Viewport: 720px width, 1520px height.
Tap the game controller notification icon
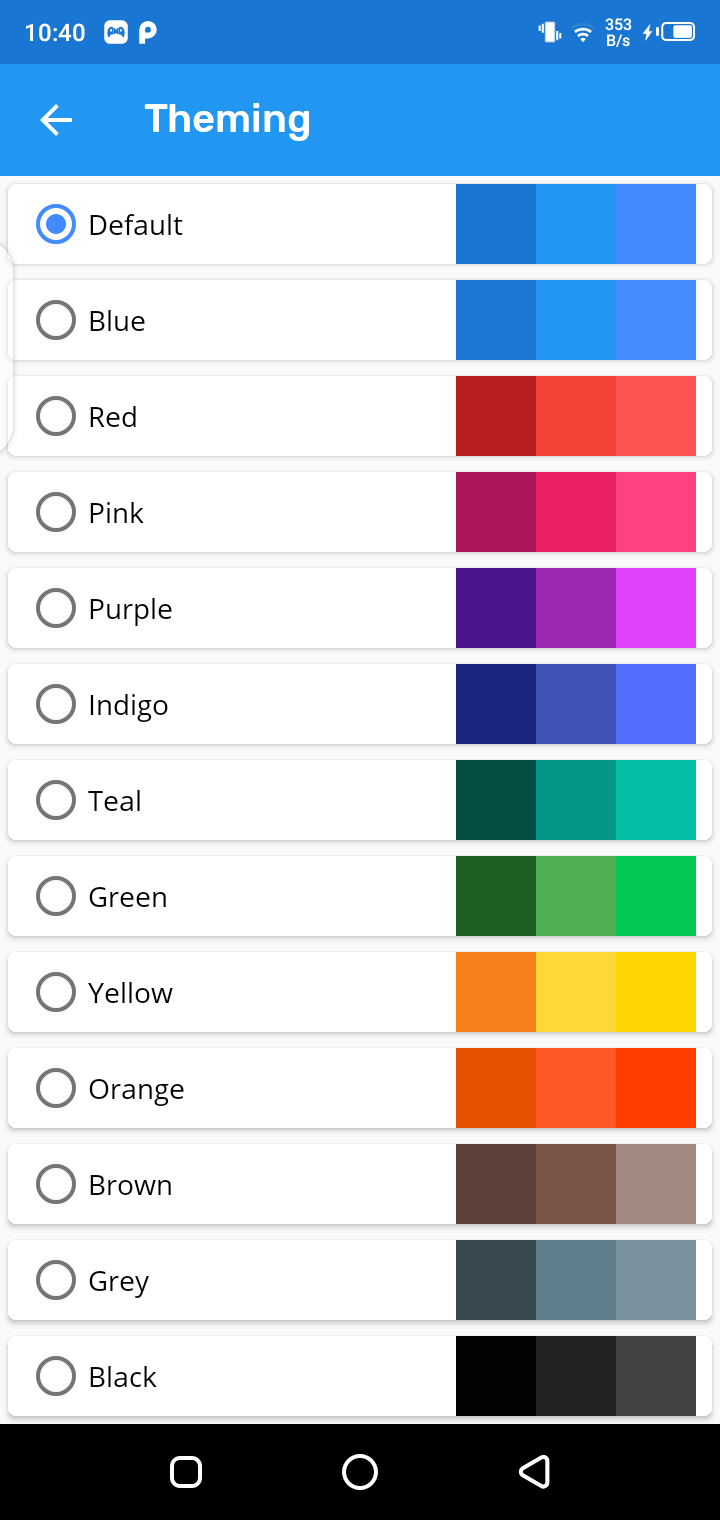116,33
